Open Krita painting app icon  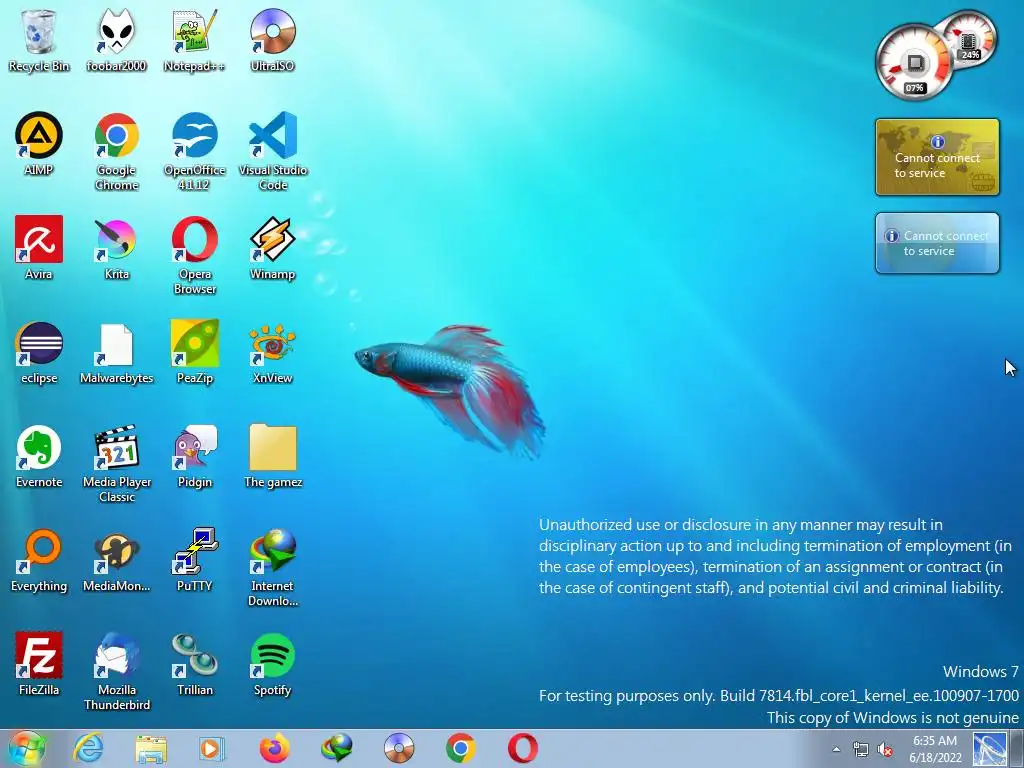click(x=116, y=248)
